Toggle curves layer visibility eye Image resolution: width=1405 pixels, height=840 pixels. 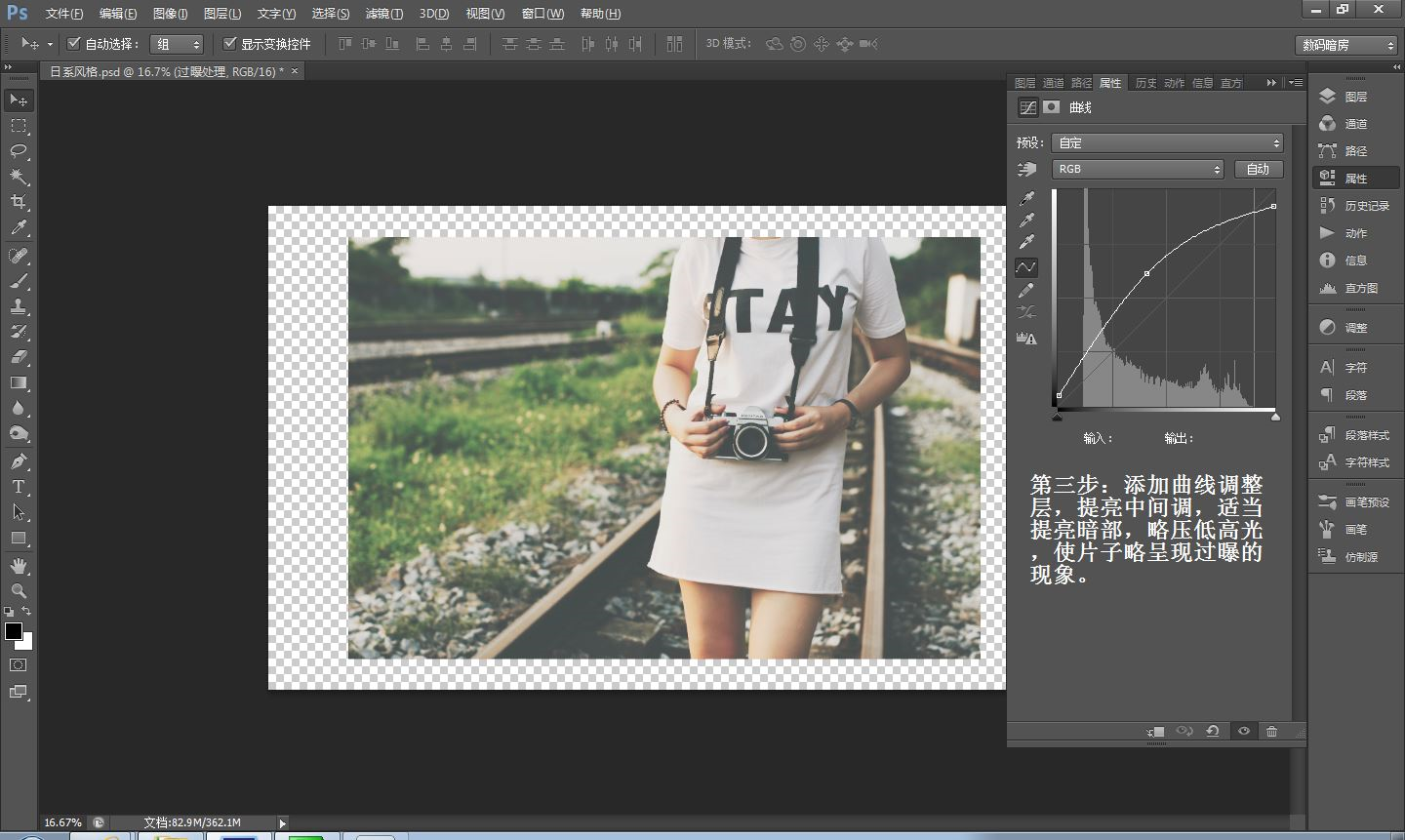[x=1244, y=731]
